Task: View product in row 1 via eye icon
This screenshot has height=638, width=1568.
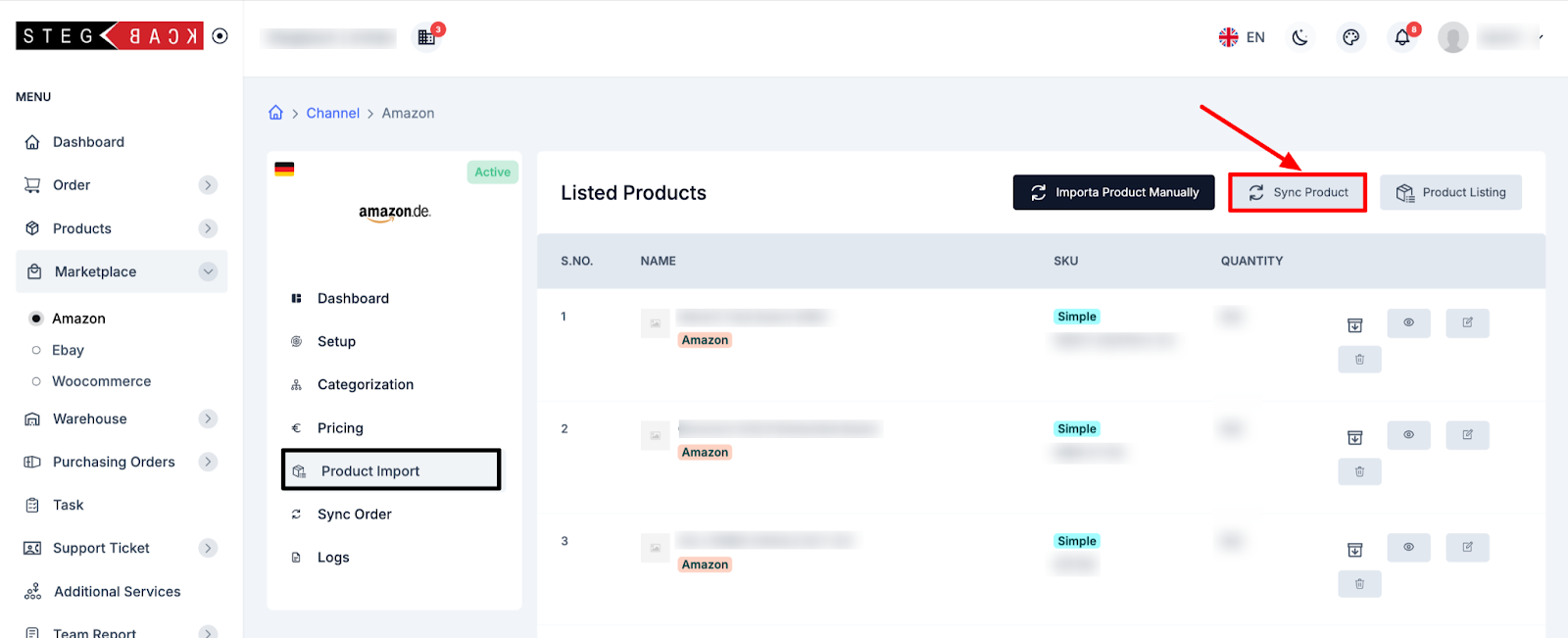Action: (x=1408, y=322)
